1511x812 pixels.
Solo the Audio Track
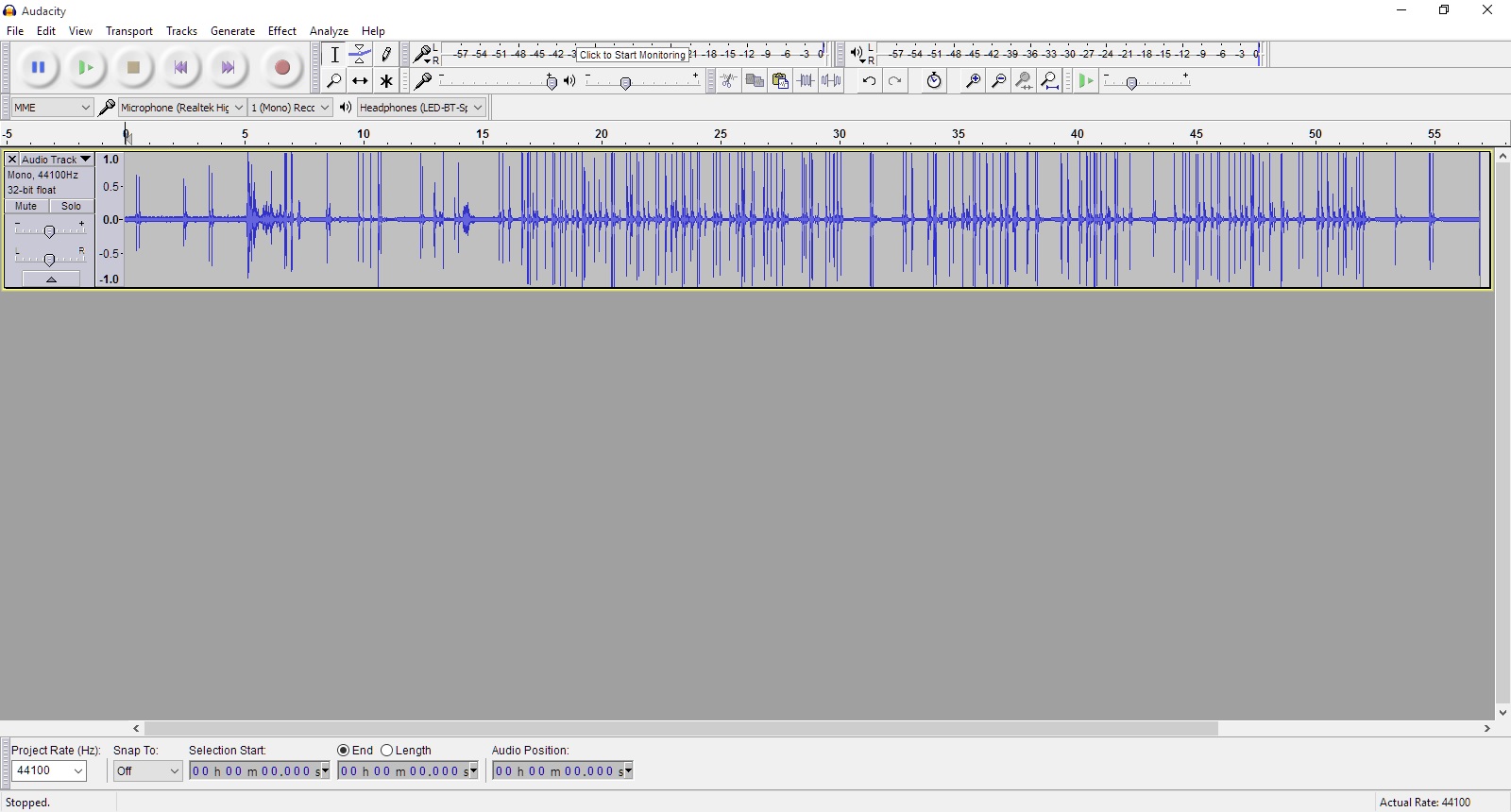pyautogui.click(x=71, y=206)
